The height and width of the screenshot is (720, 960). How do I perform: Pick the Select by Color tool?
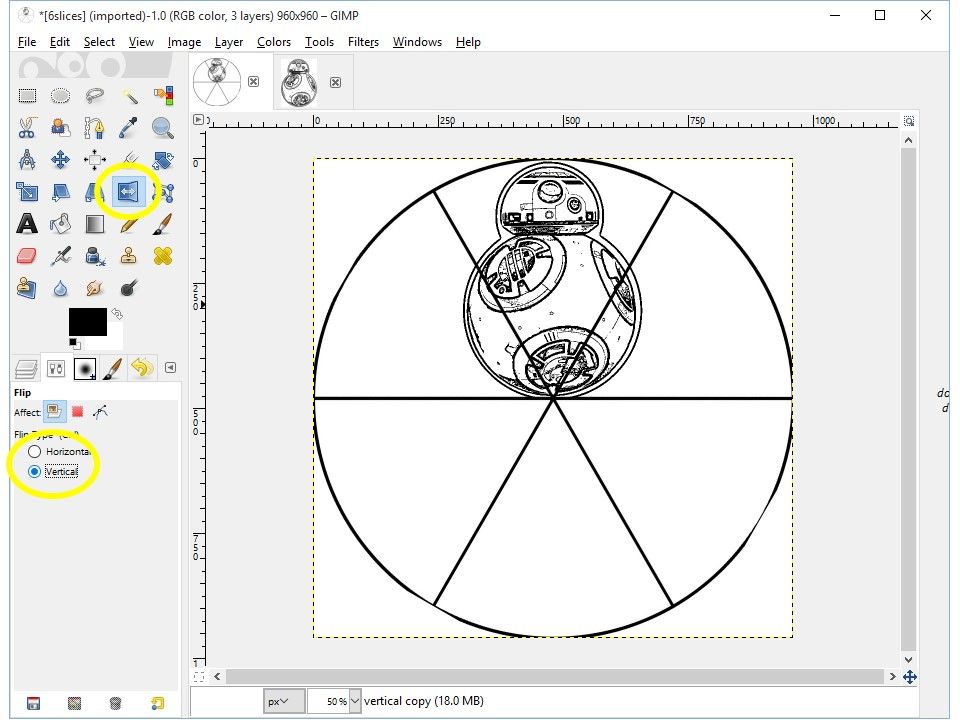pyautogui.click(x=163, y=96)
